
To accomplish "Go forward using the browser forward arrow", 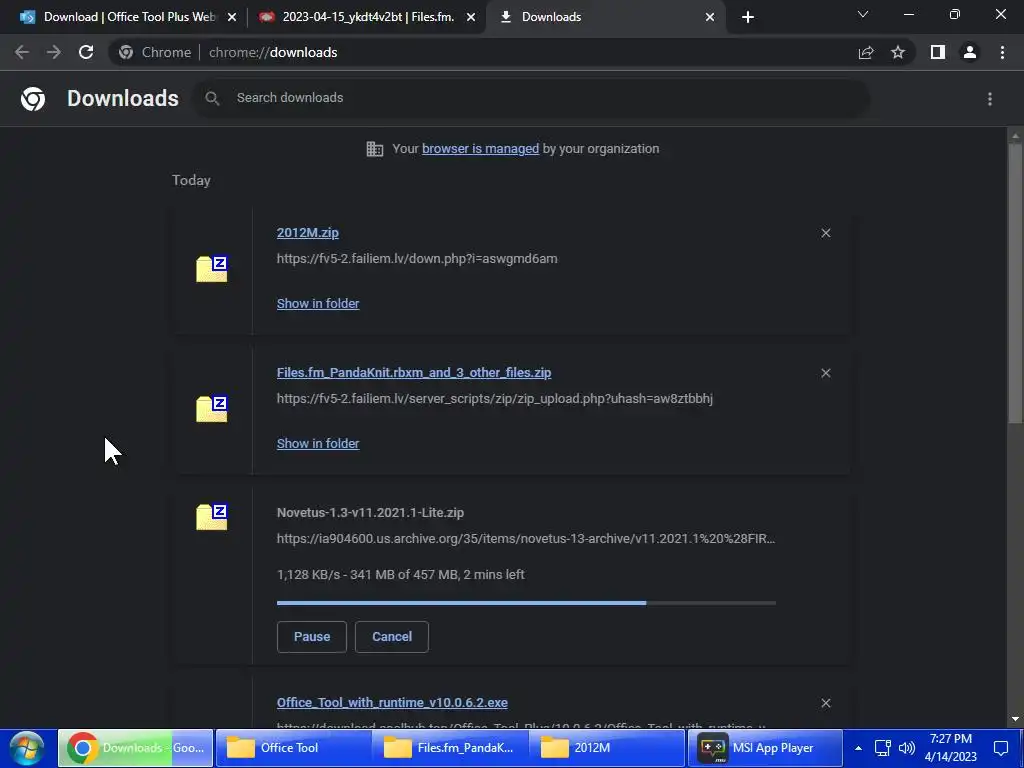I will click(x=54, y=52).
